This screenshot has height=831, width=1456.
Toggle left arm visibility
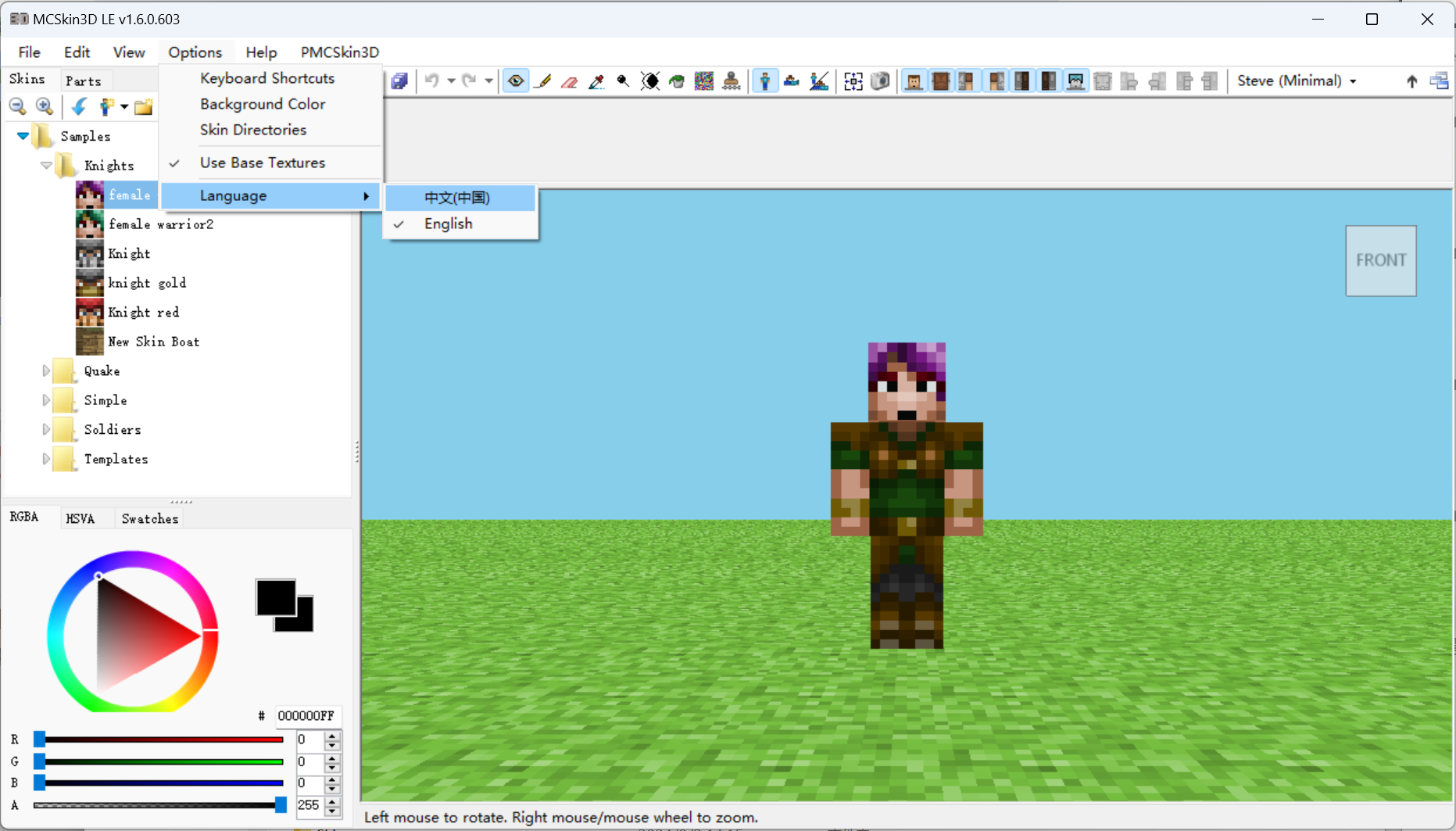click(968, 81)
